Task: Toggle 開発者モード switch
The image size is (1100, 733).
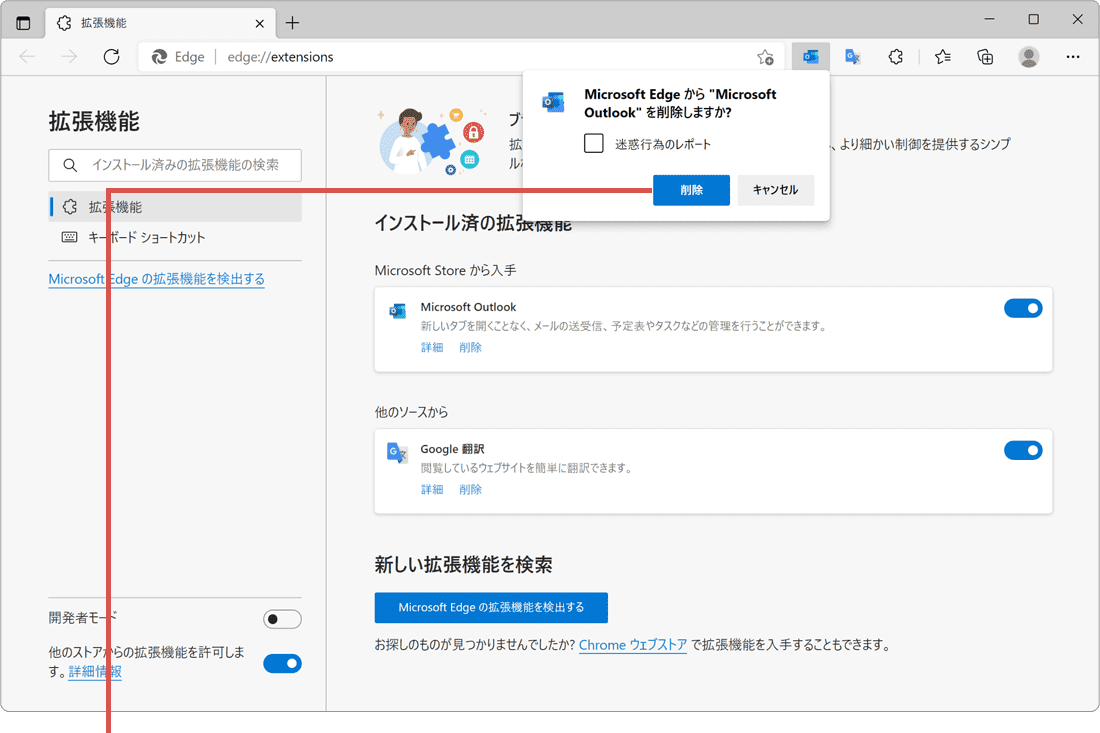Action: point(283,619)
